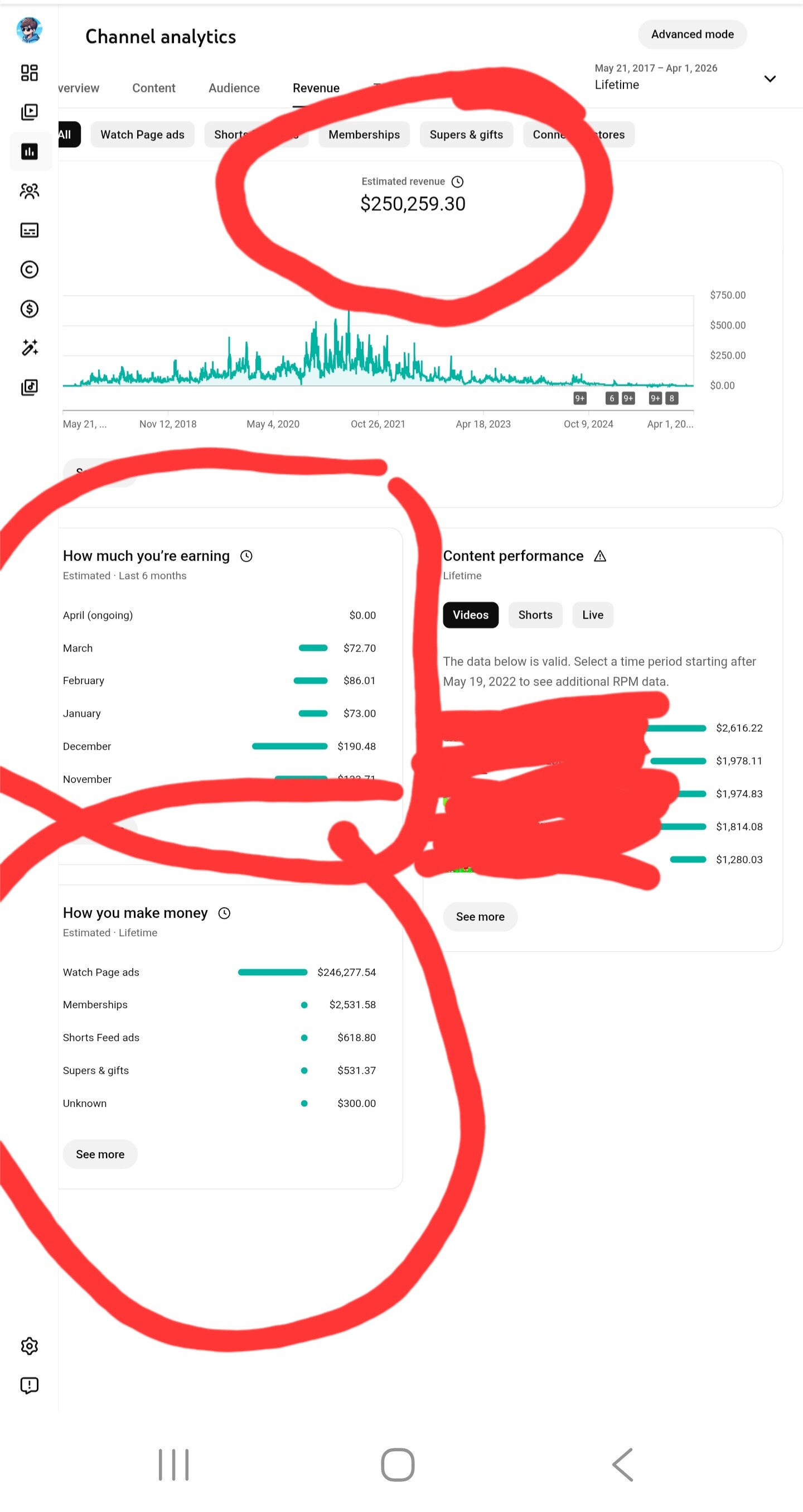
Task: Open the Customization magic wand icon
Action: click(x=30, y=348)
